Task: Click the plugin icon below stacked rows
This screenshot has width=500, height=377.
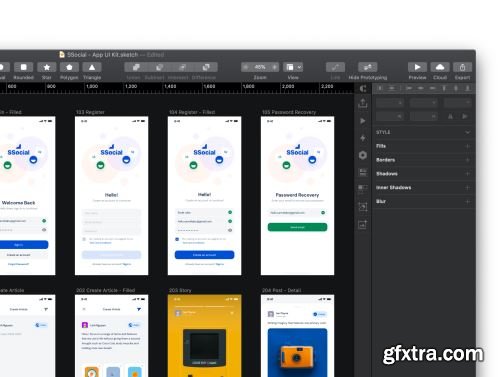Action: (363, 189)
